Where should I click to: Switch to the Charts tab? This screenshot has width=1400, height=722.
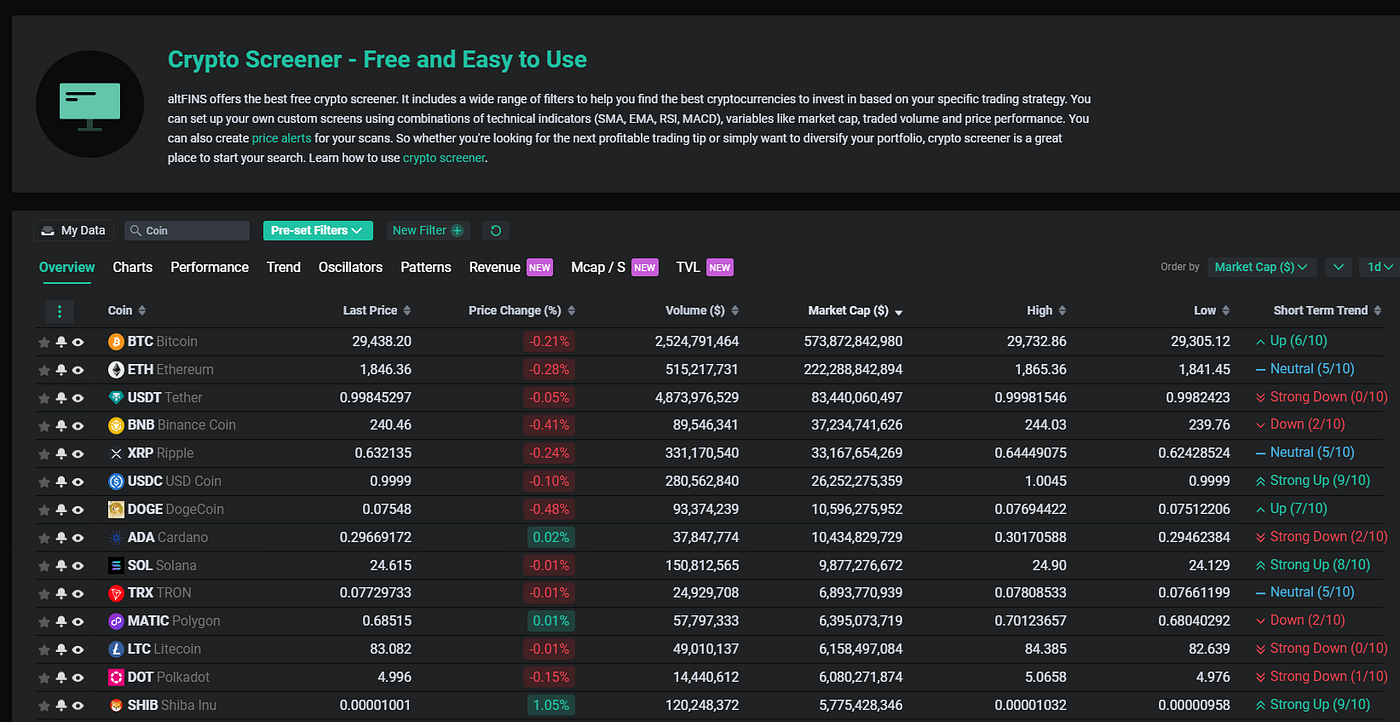[x=133, y=267]
